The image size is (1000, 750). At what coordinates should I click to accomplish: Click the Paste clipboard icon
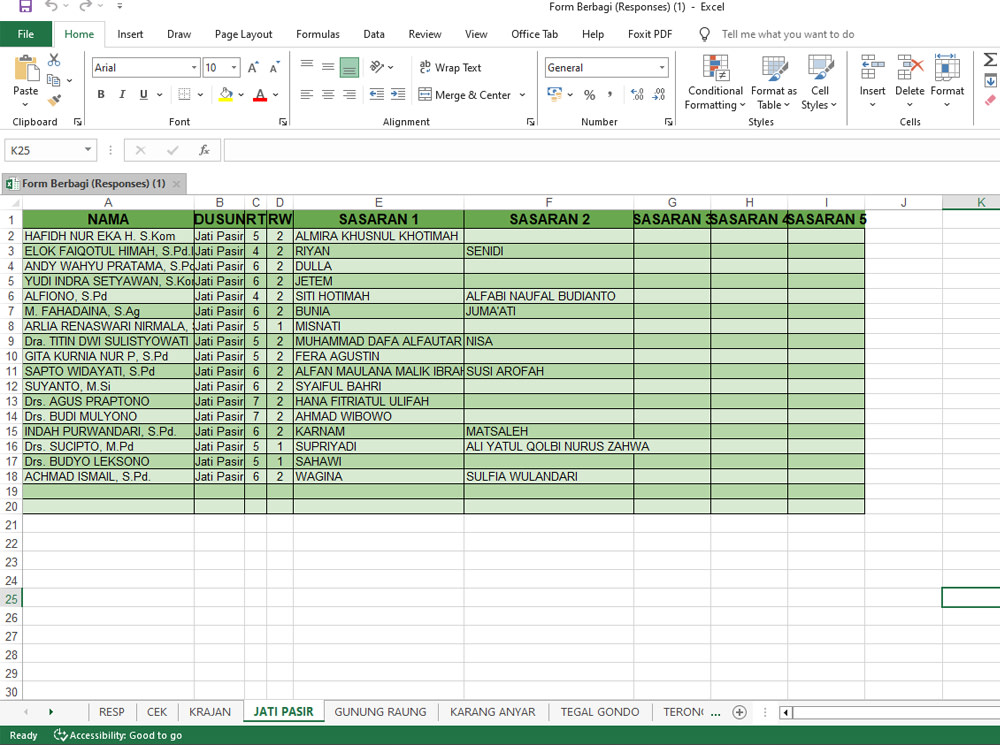coord(26,68)
